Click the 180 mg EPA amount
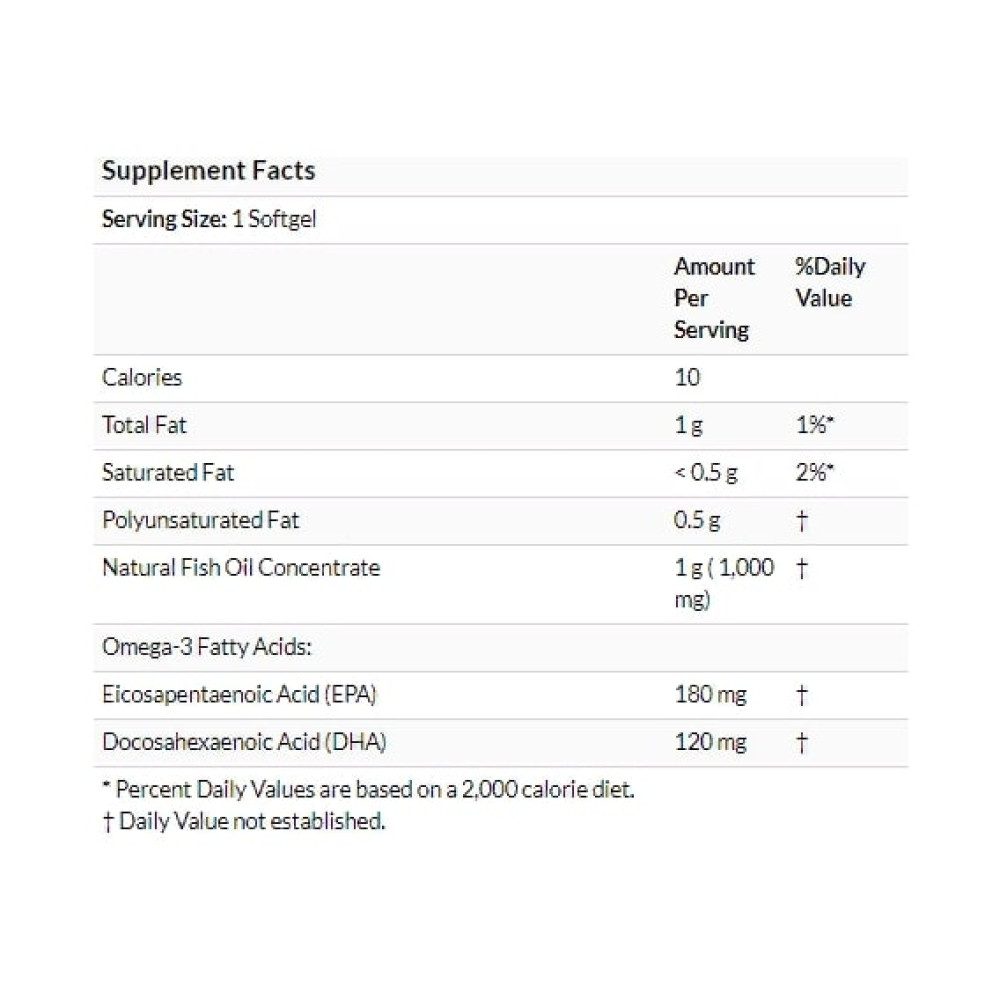This screenshot has height=1000, width=1000. [x=710, y=695]
